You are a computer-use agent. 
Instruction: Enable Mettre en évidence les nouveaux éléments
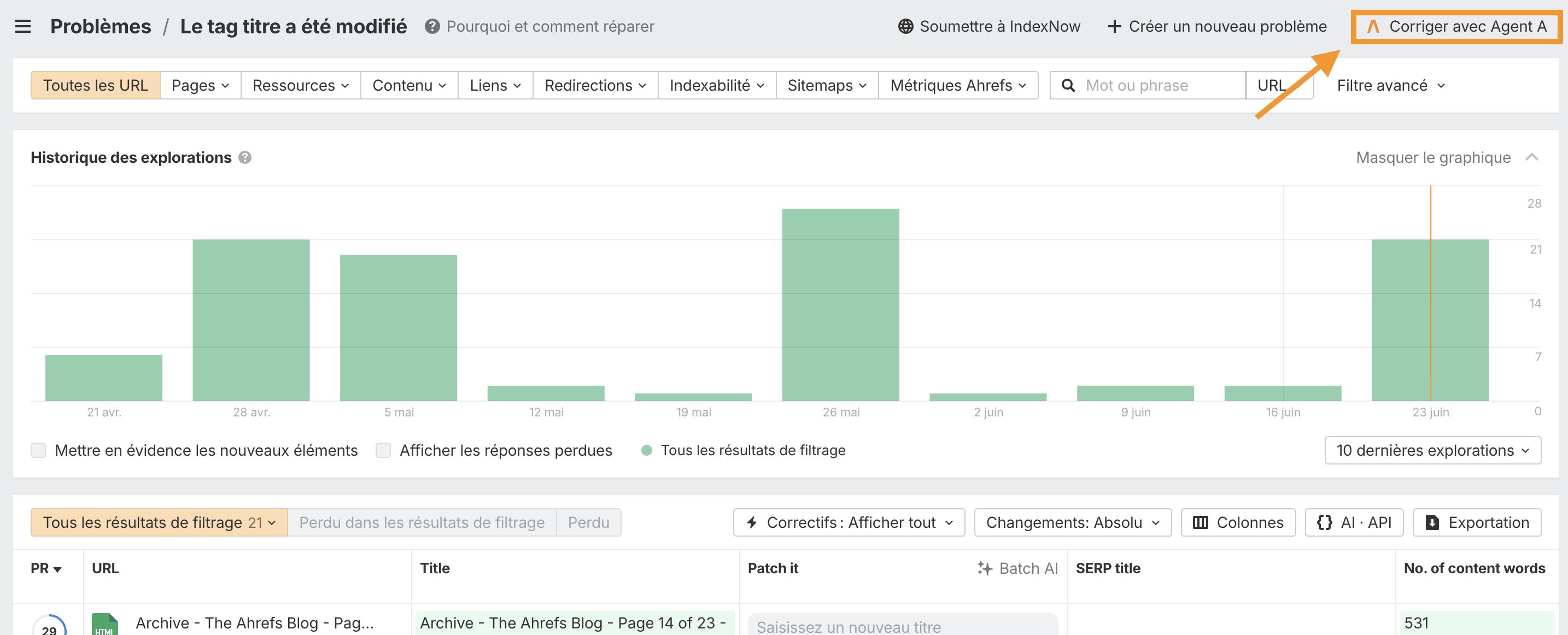tap(38, 450)
